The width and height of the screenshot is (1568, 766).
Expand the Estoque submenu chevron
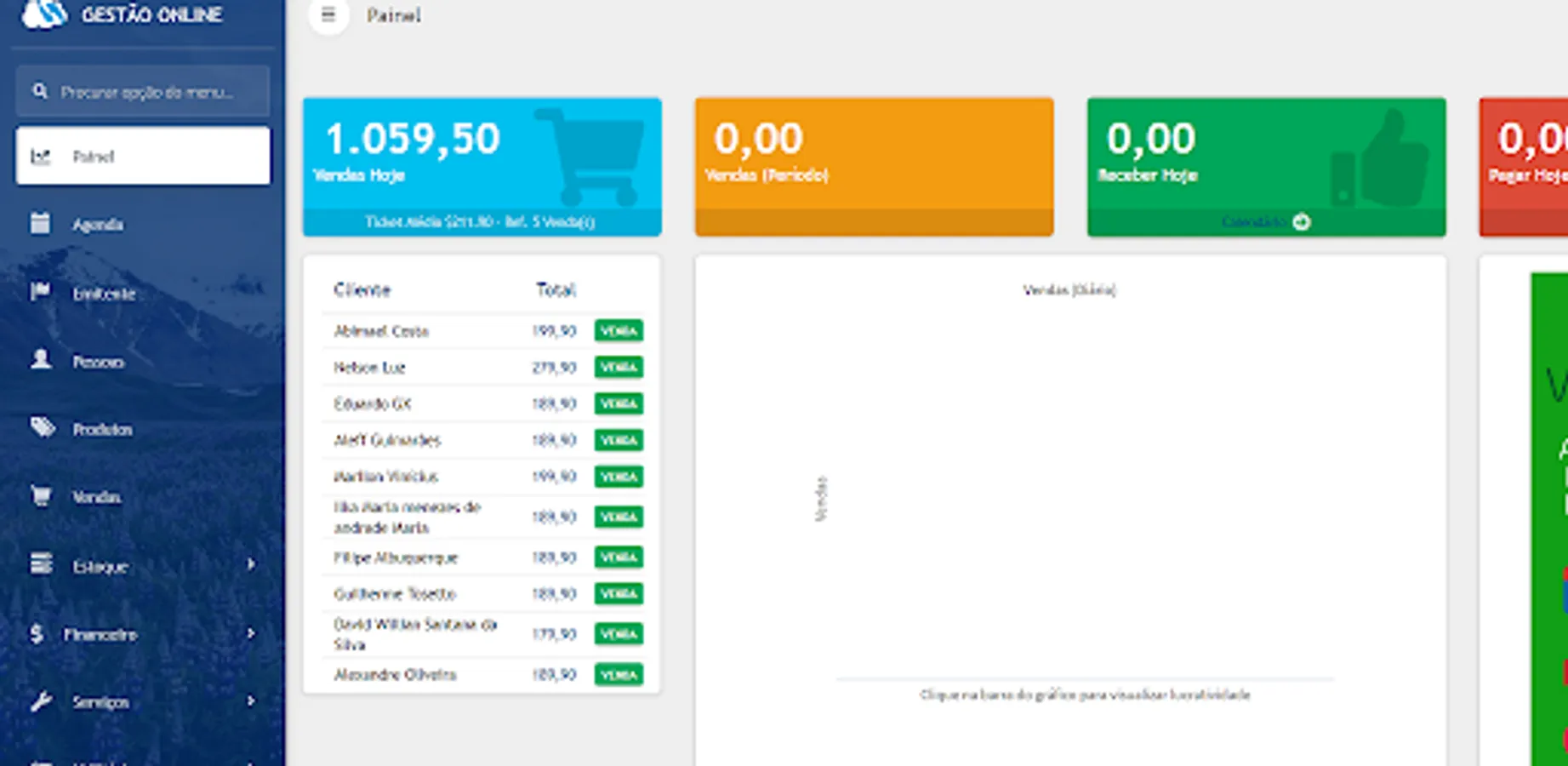coord(251,564)
